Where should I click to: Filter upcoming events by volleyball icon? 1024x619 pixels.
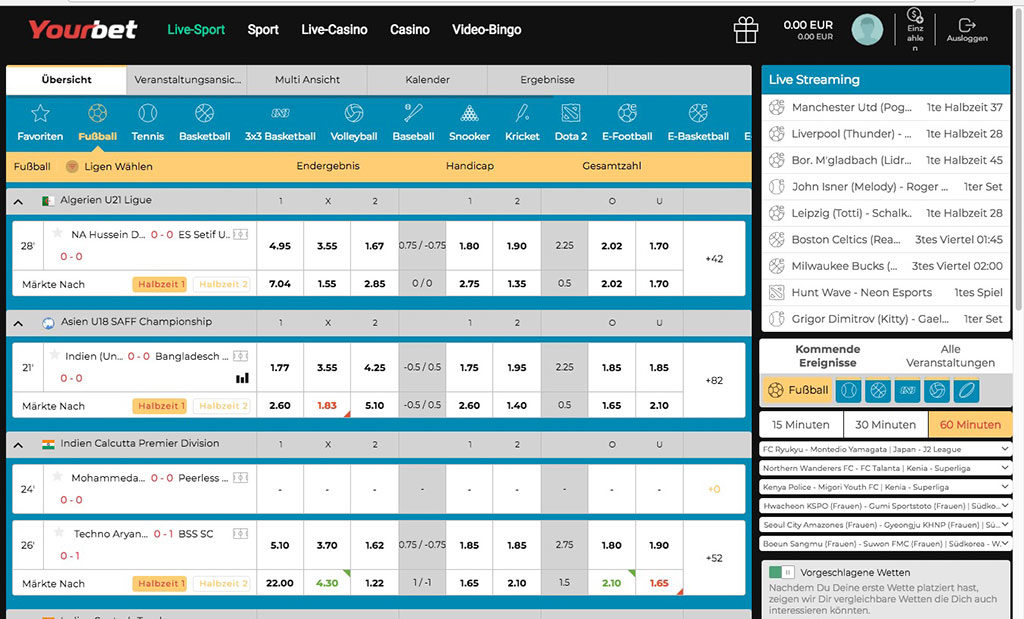[x=937, y=390]
